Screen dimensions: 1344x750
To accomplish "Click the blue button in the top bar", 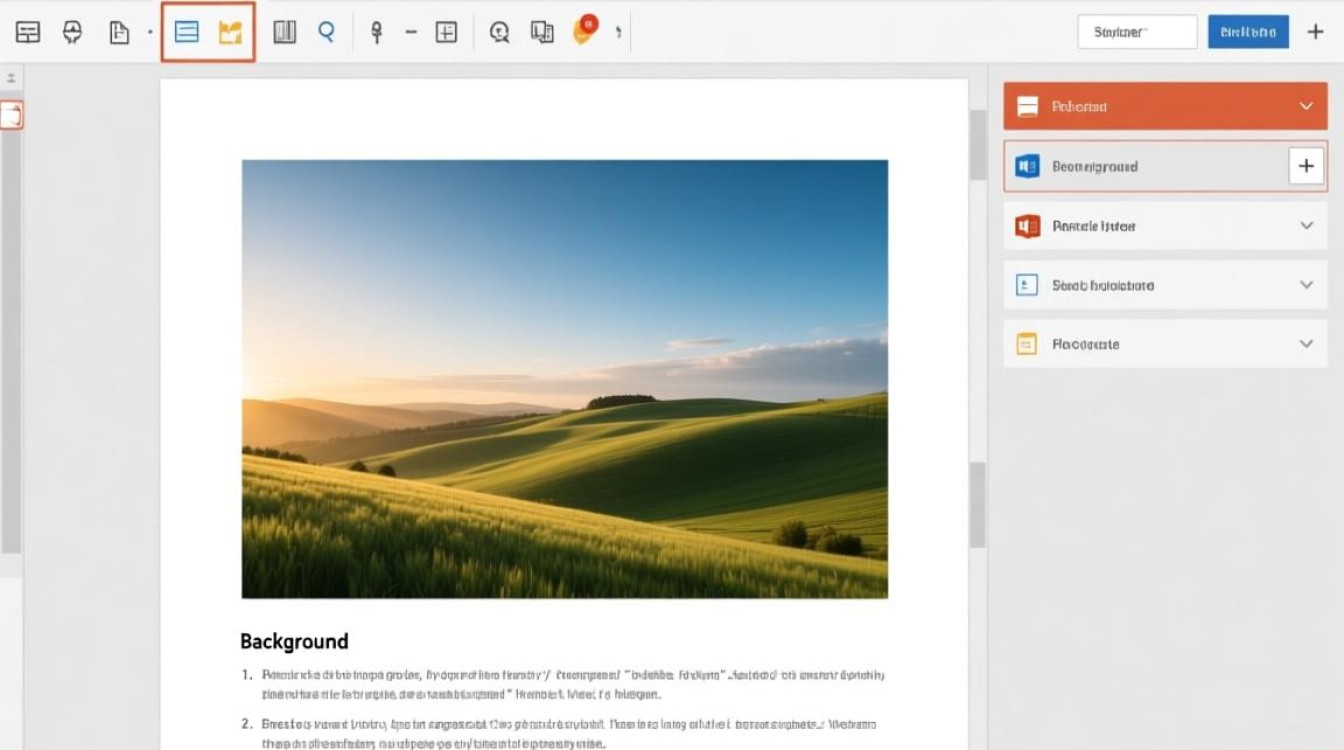I will 1248,32.
